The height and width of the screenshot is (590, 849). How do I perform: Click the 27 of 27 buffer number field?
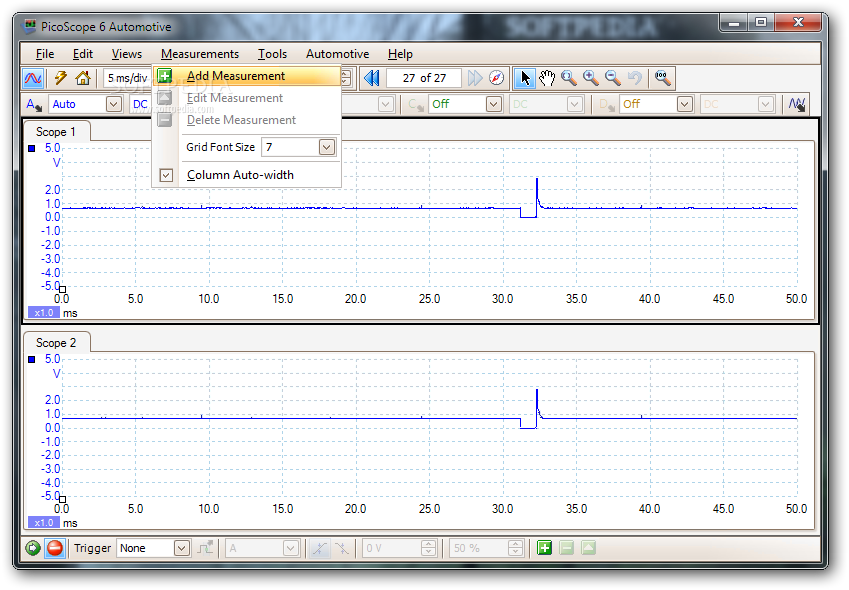[424, 78]
